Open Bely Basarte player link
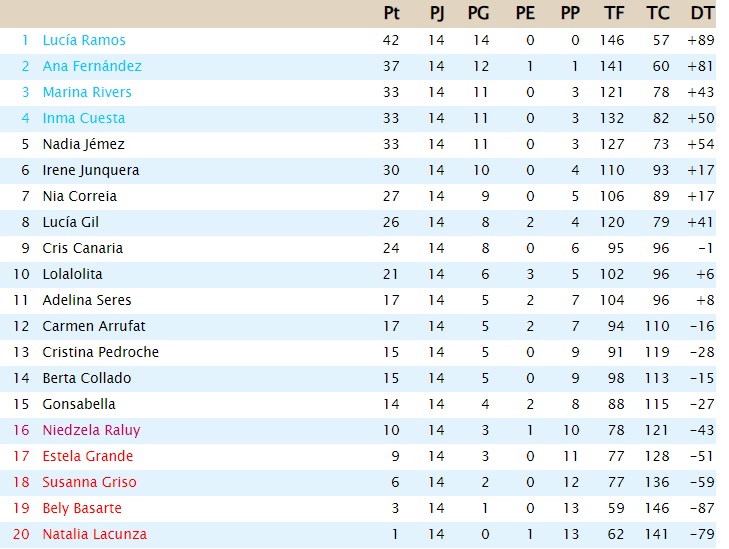 82,508
